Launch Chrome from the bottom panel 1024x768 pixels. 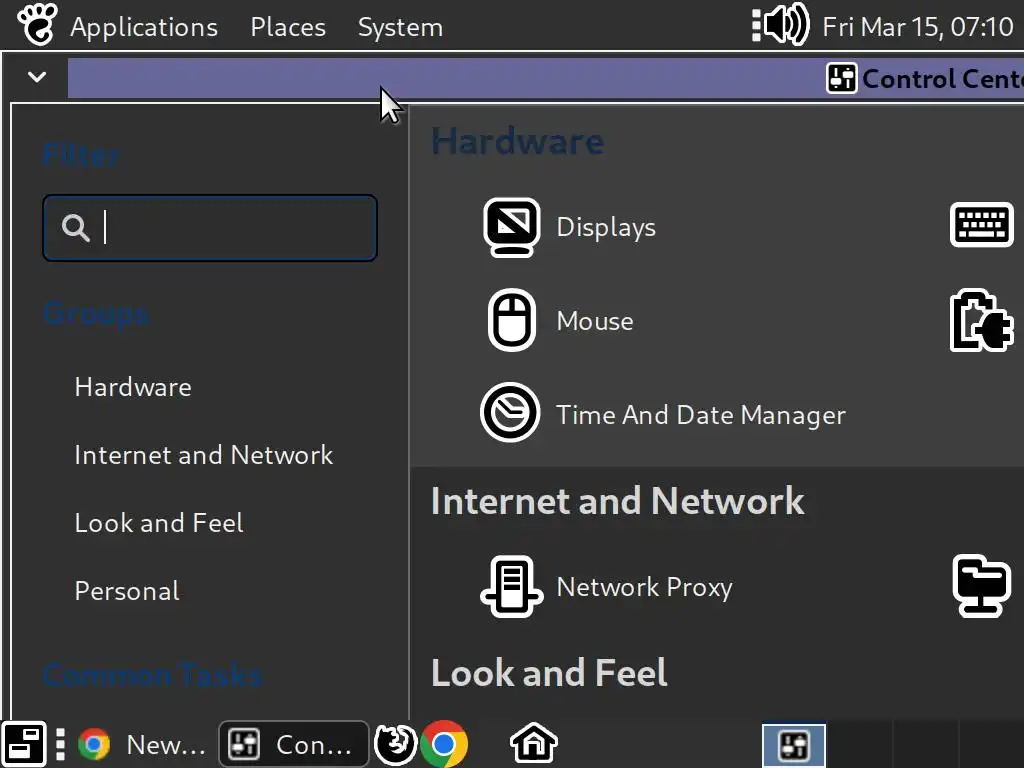[x=444, y=744]
